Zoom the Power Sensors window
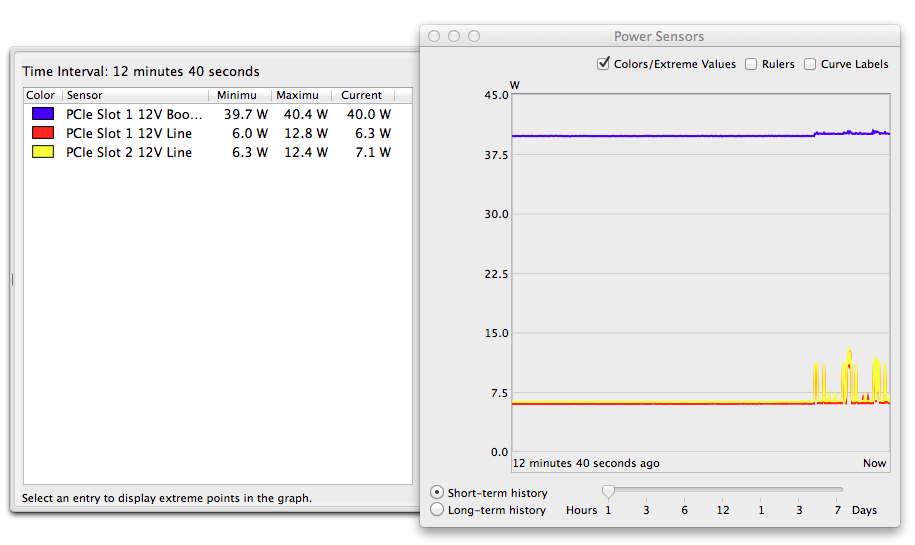 [474, 36]
